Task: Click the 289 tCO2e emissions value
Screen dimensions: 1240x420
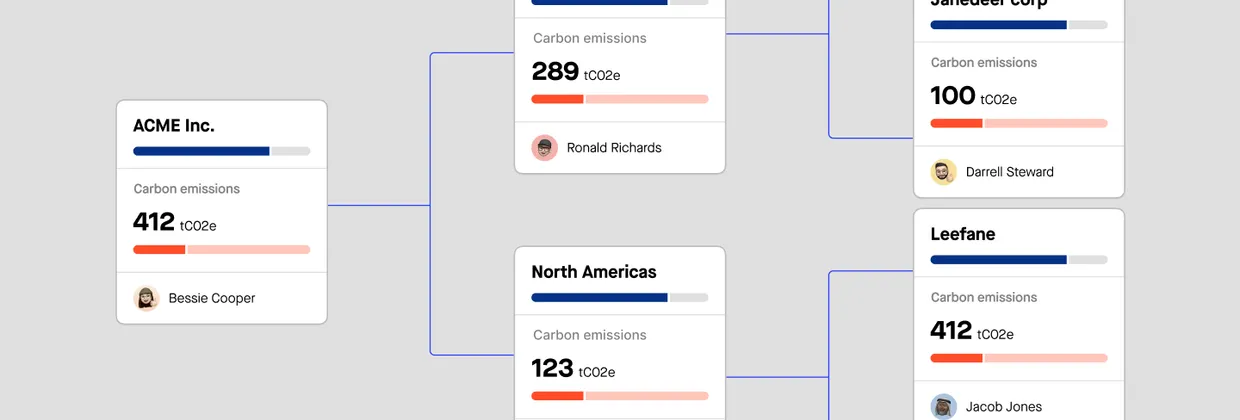Action: coord(575,72)
